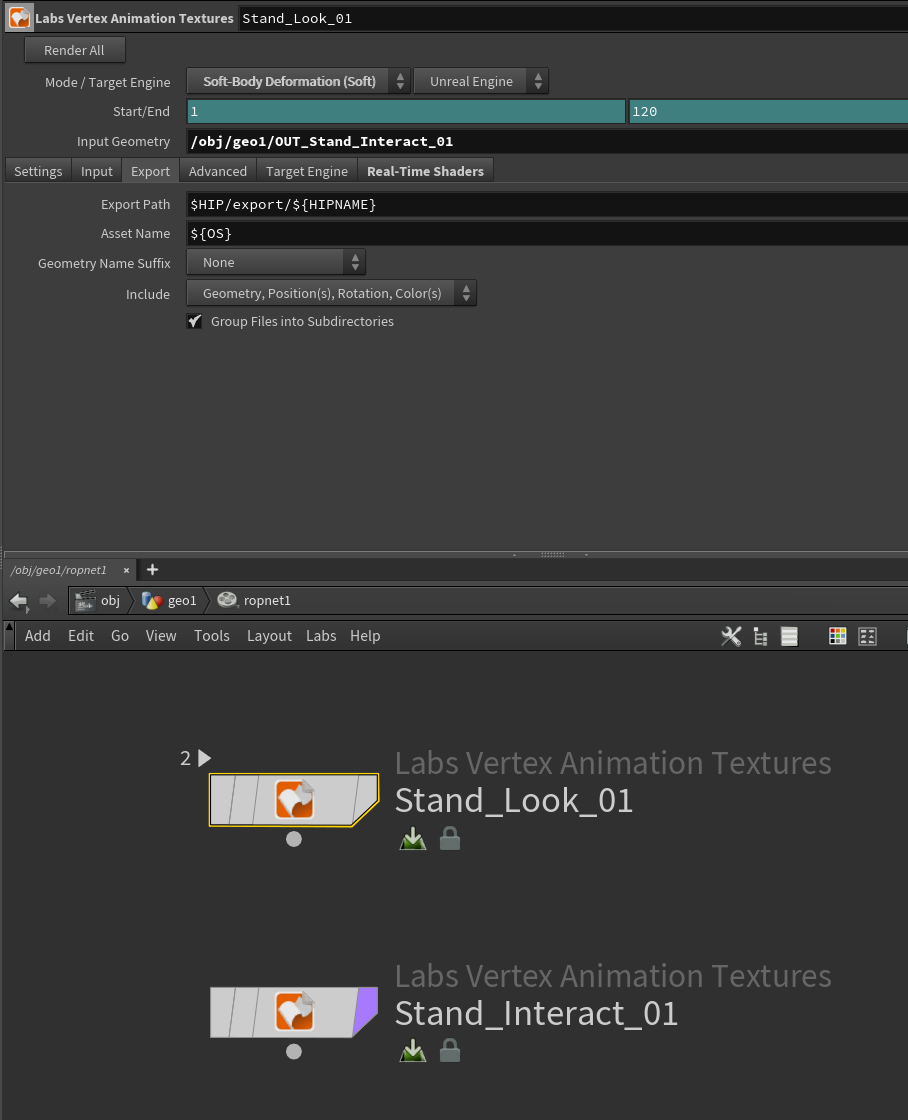The image size is (908, 1120).
Task: Click the Stand_Look_01 node name label
Action: [x=514, y=800]
